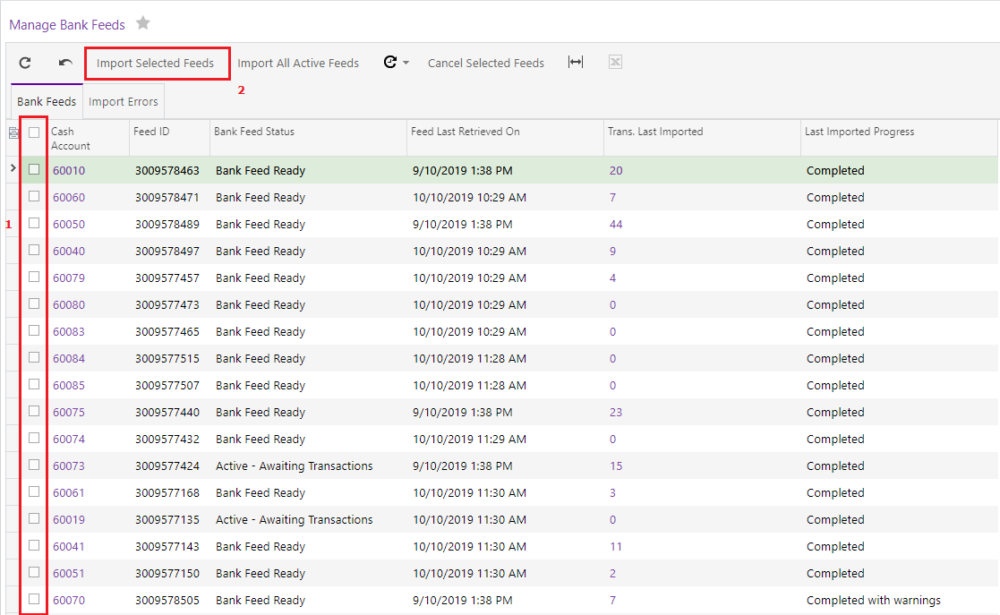Click the schedule refresh icon before Cancel Selected Feeds
This screenshot has height=615, width=1000.
point(390,62)
